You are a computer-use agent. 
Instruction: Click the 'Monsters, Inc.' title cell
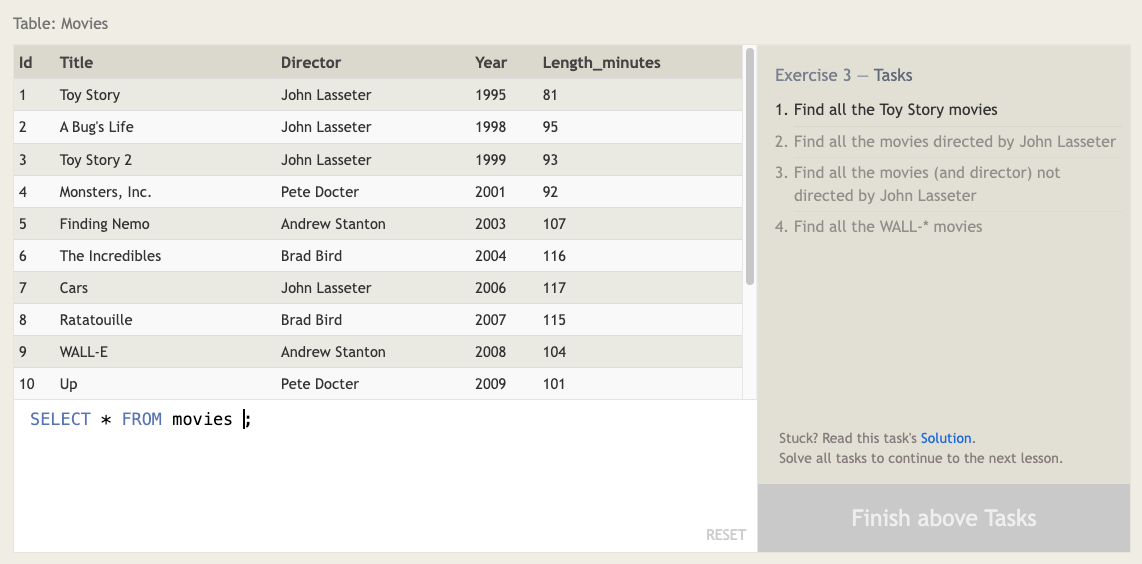(x=106, y=192)
